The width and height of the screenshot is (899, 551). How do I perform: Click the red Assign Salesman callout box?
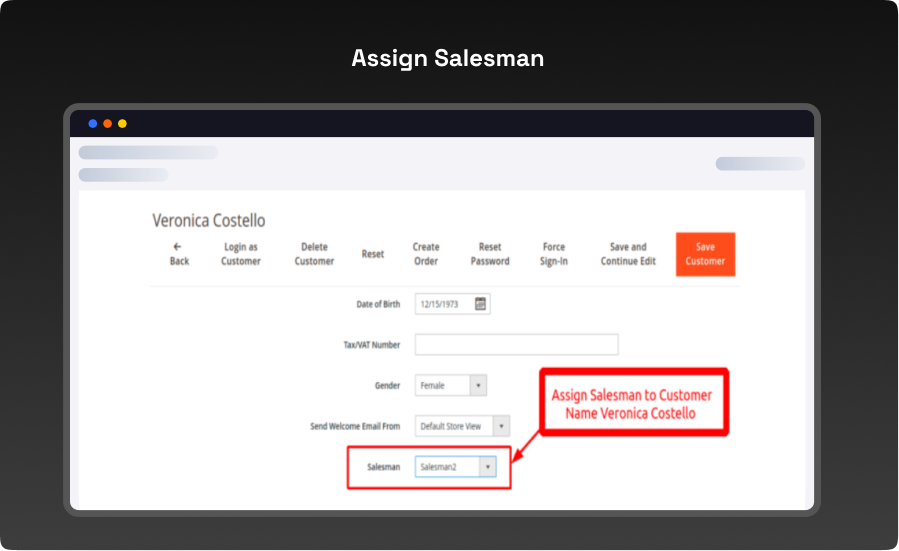click(x=633, y=403)
